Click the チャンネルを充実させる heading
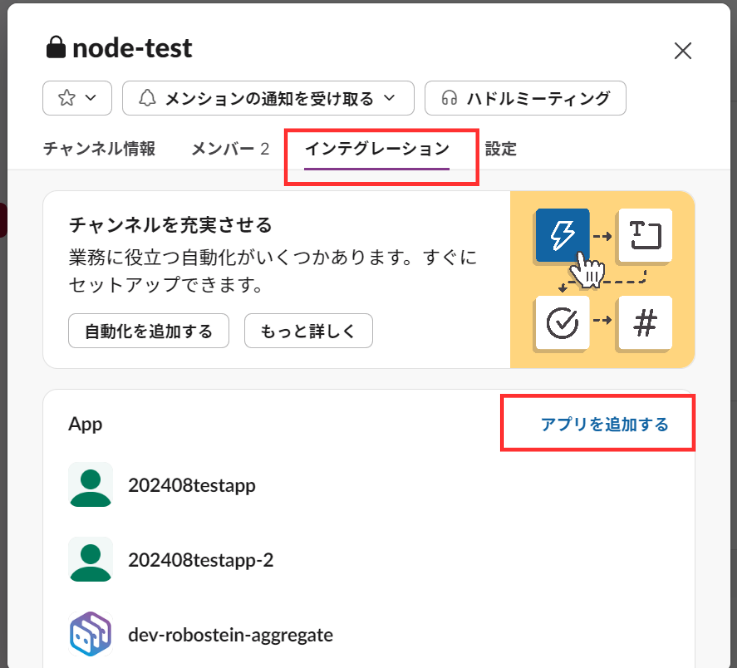Viewport: 738px width, 669px height. pyautogui.click(x=171, y=225)
